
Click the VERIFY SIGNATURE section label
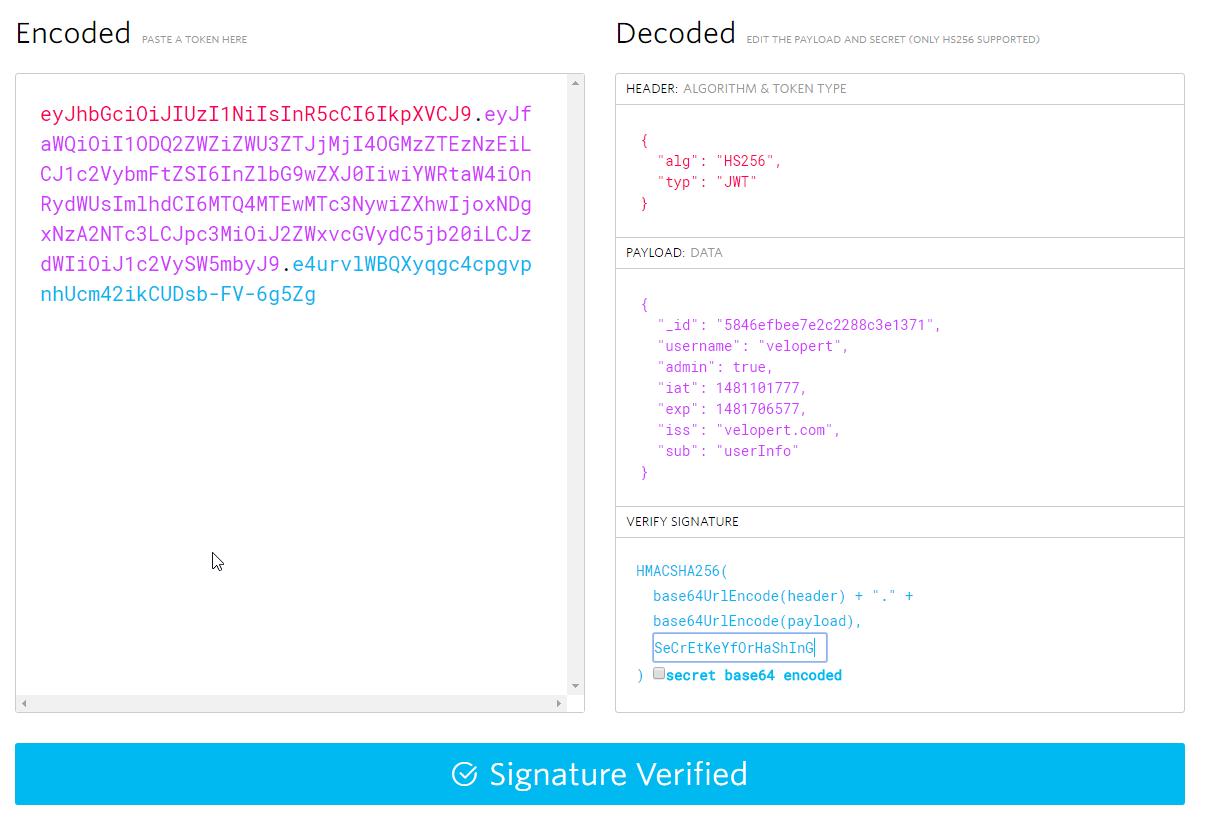682,522
